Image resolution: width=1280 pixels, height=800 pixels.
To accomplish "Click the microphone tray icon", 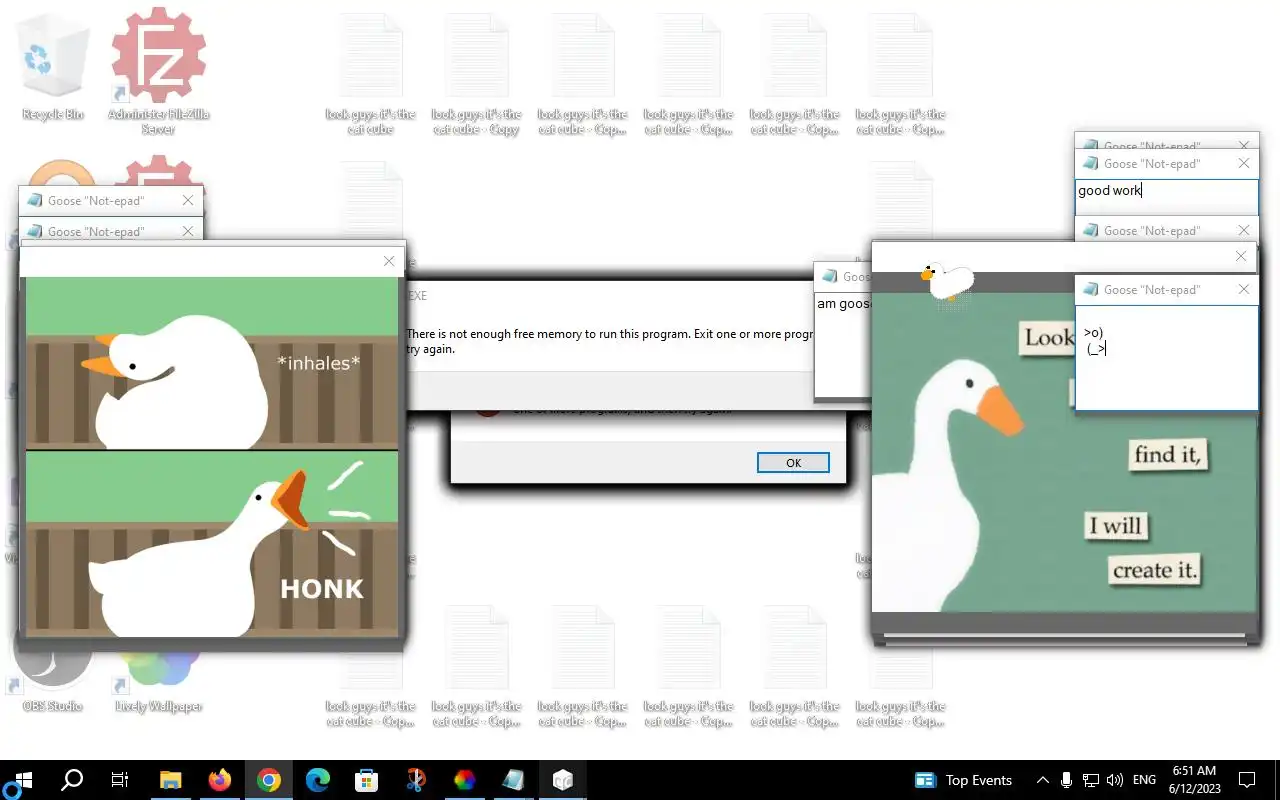I will pyautogui.click(x=1067, y=780).
